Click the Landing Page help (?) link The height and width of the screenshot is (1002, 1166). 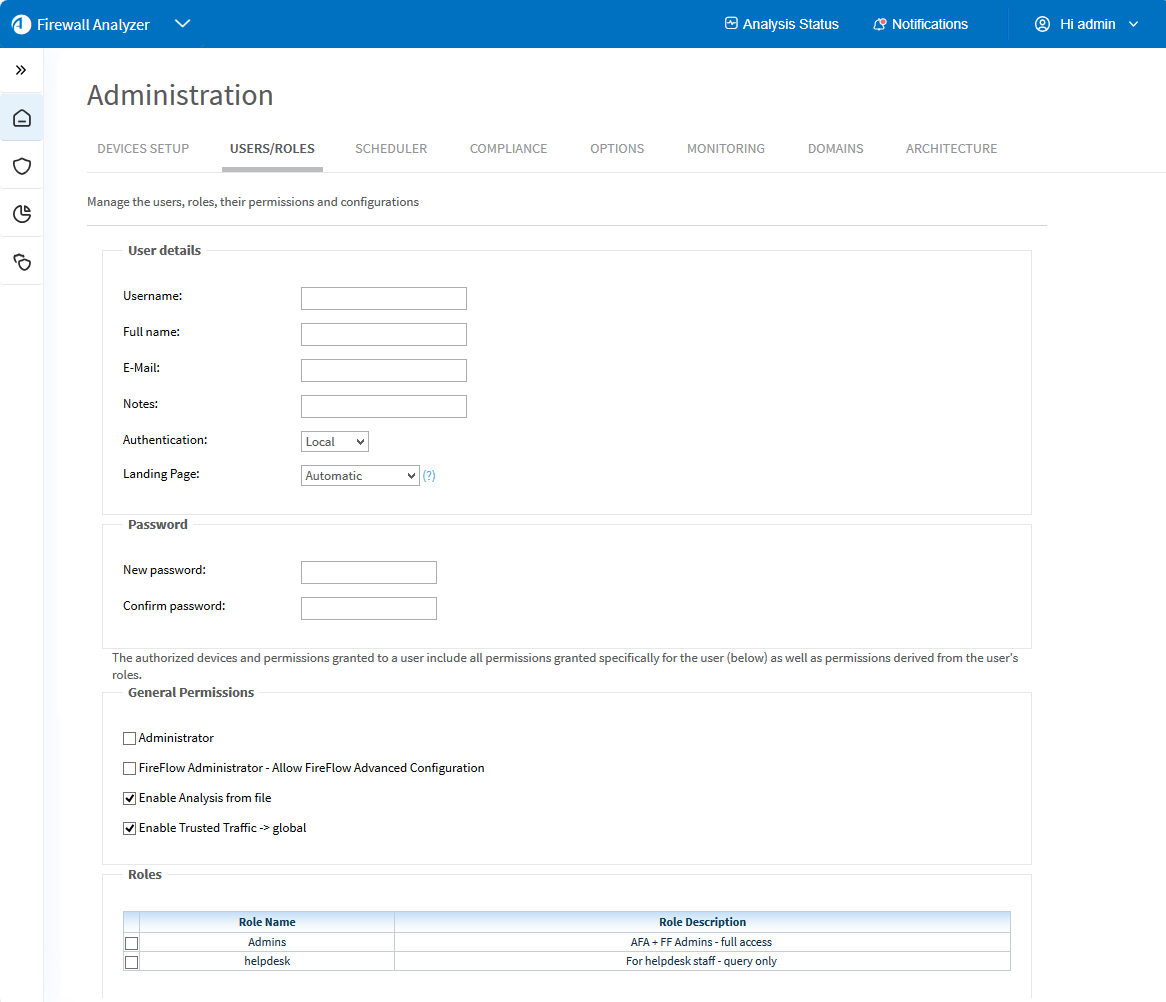pos(429,476)
